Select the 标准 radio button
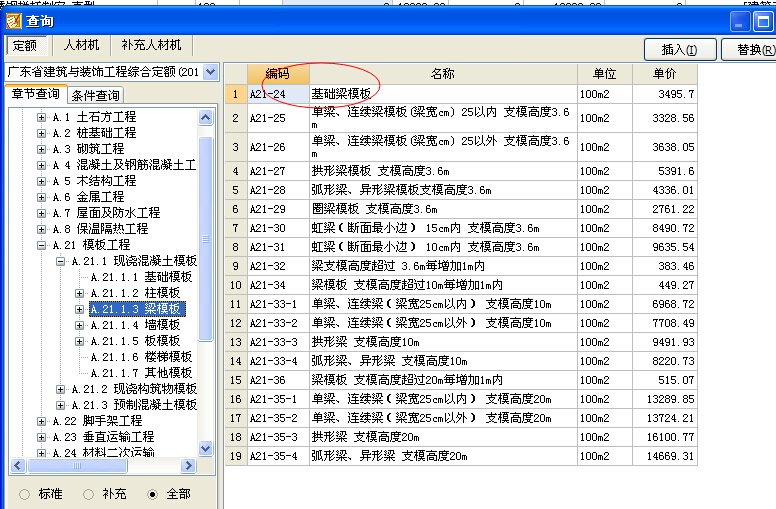This screenshot has height=509, width=776. click(x=24, y=494)
